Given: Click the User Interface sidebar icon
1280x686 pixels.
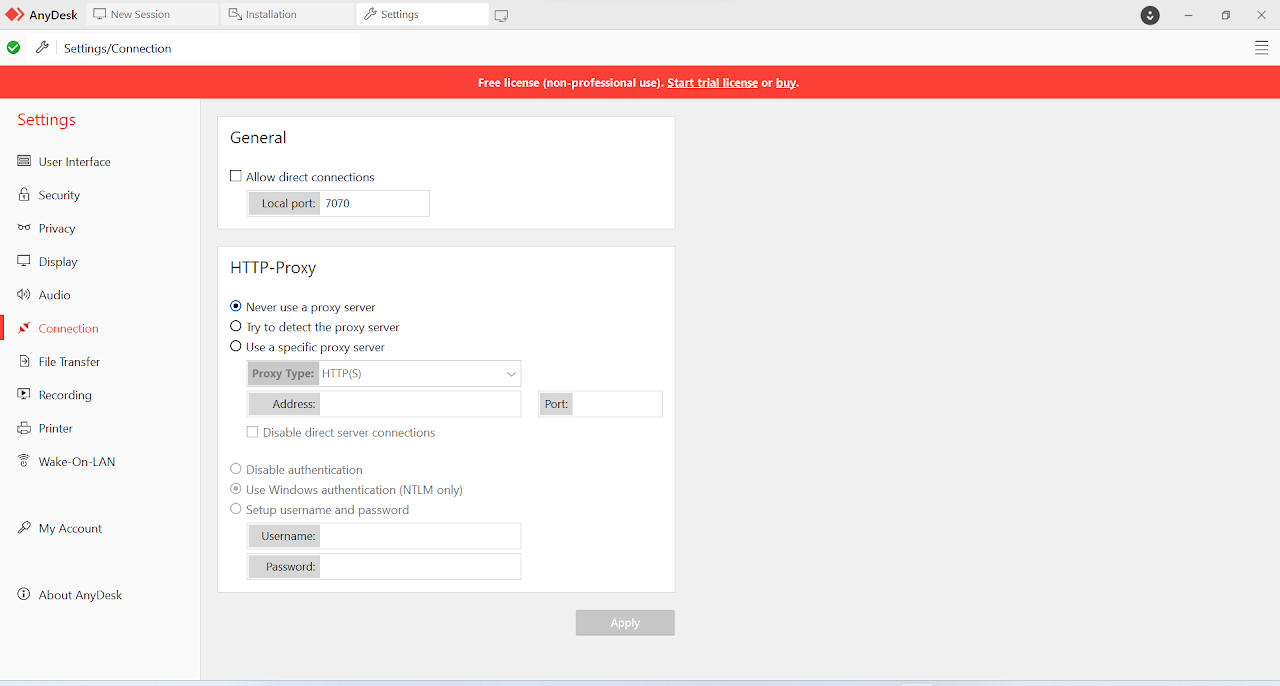Looking at the screenshot, I should (24, 161).
